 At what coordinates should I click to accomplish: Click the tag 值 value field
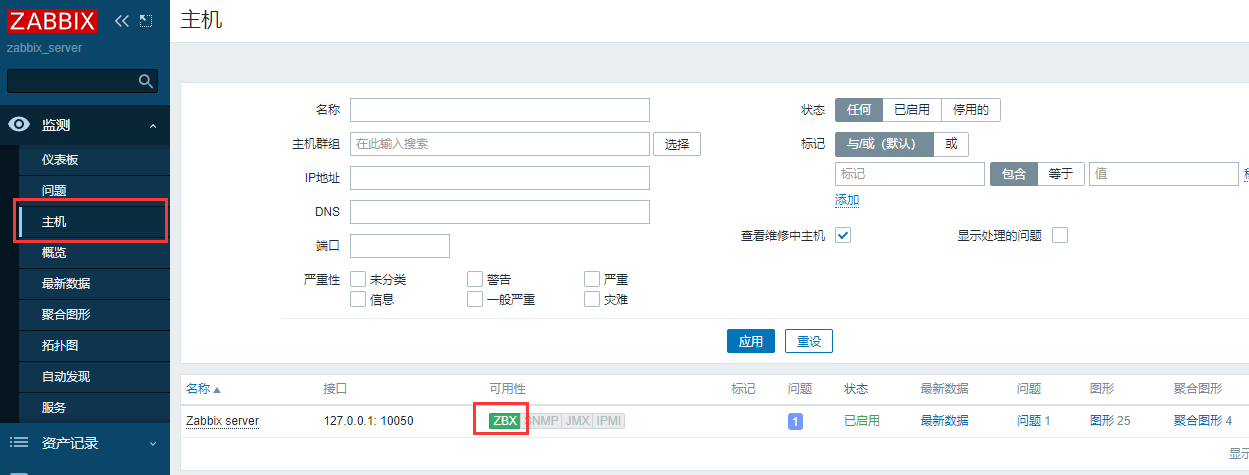[1164, 174]
